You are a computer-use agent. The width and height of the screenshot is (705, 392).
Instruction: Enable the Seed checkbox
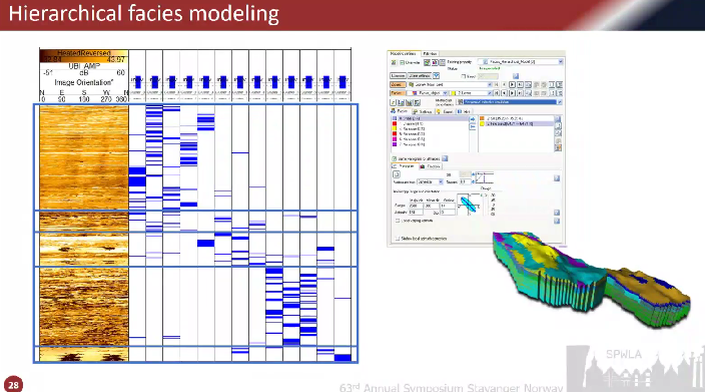point(464,76)
